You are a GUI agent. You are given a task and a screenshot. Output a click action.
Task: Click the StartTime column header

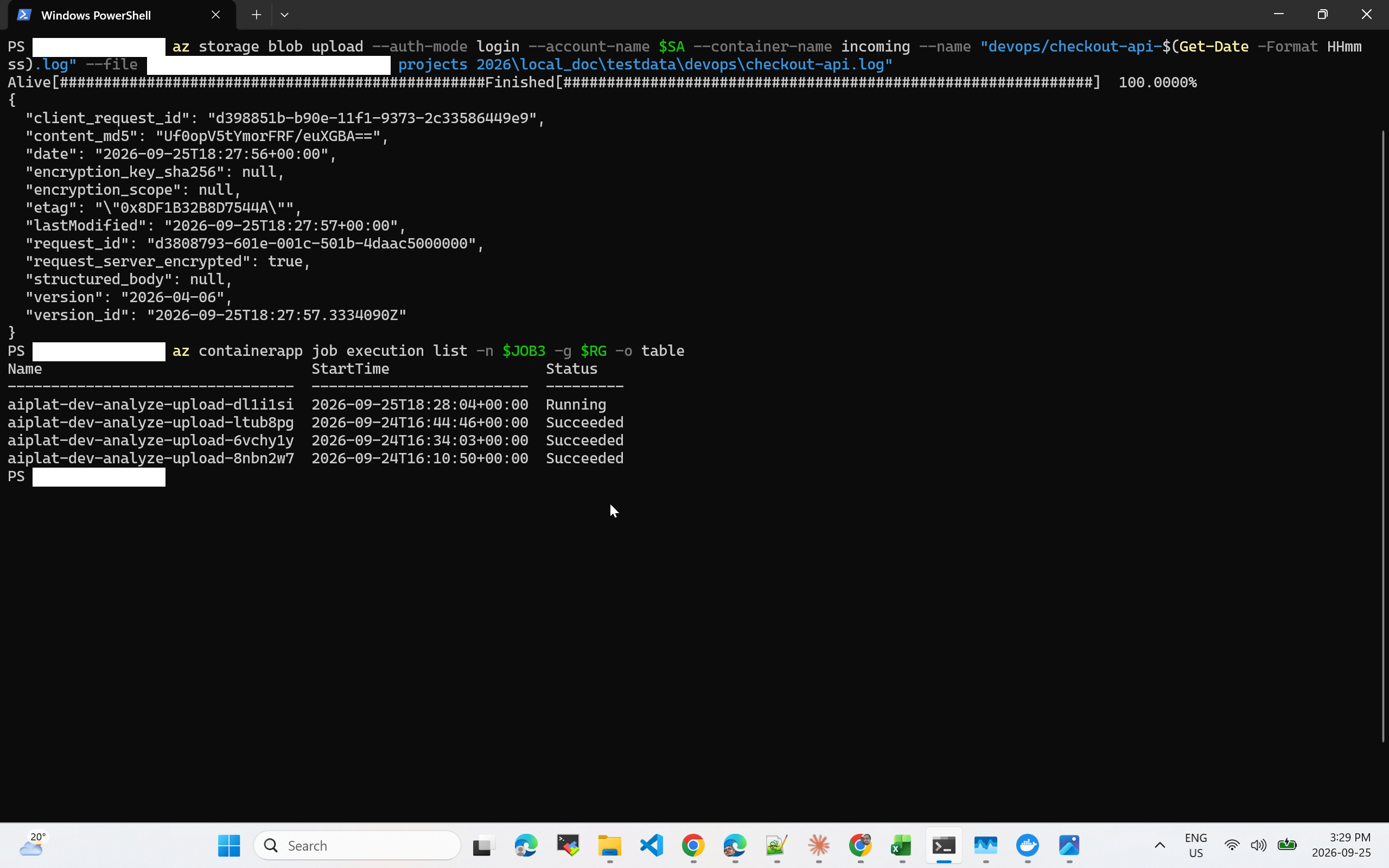pos(350,368)
